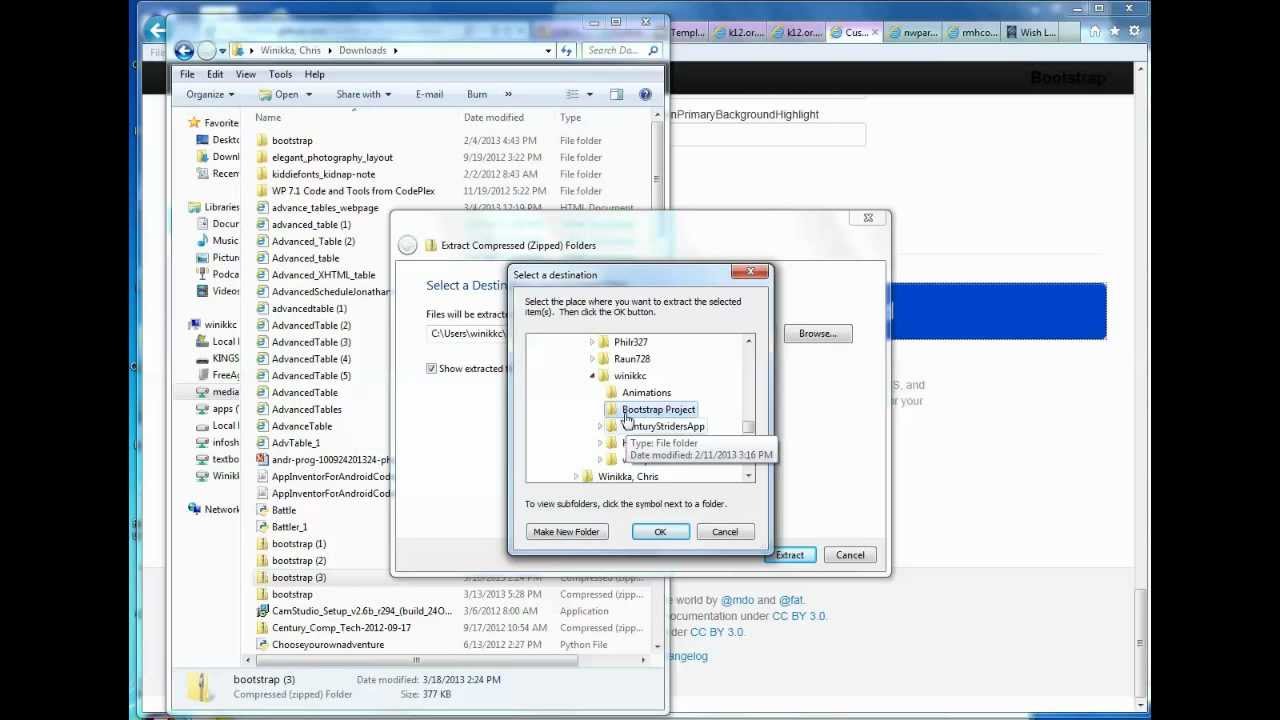Close the active Cus... browser tab

point(876,33)
